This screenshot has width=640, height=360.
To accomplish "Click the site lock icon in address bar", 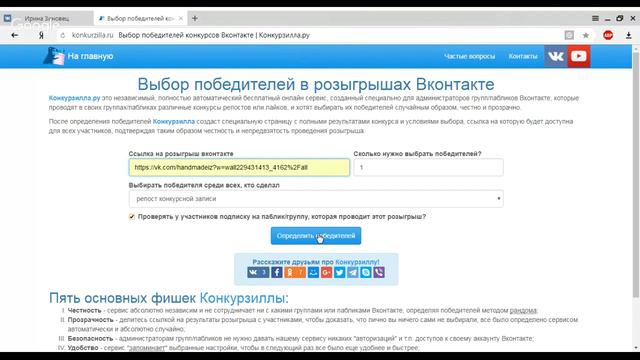I will click(62, 36).
